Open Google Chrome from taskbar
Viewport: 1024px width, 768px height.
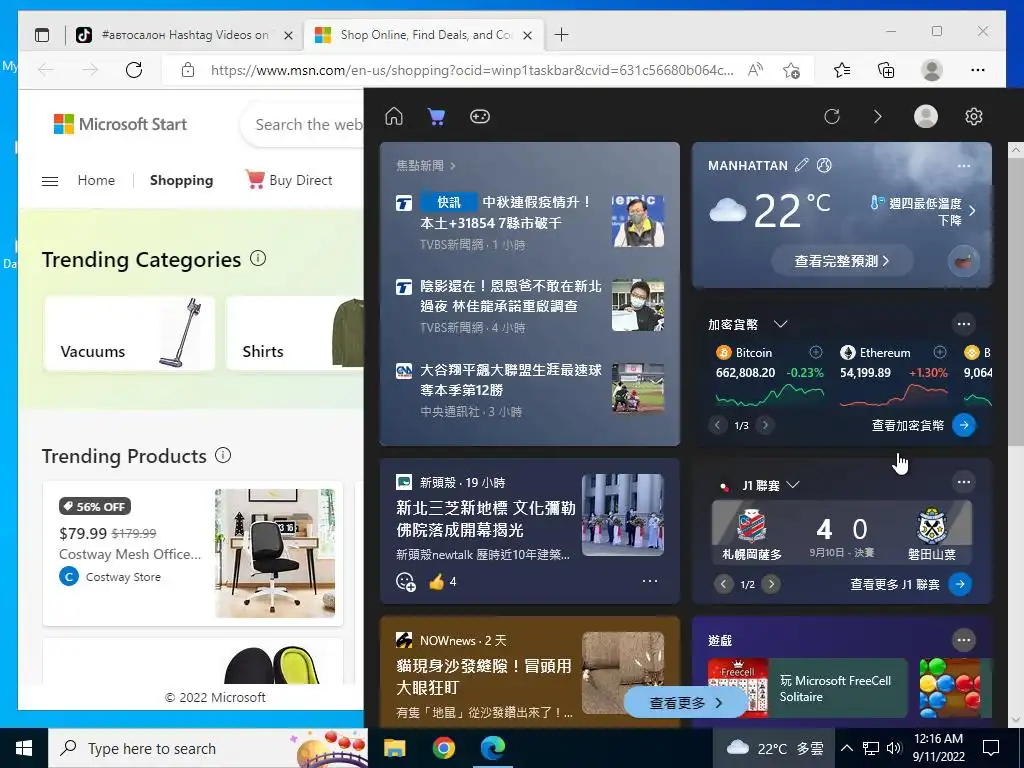pos(443,748)
